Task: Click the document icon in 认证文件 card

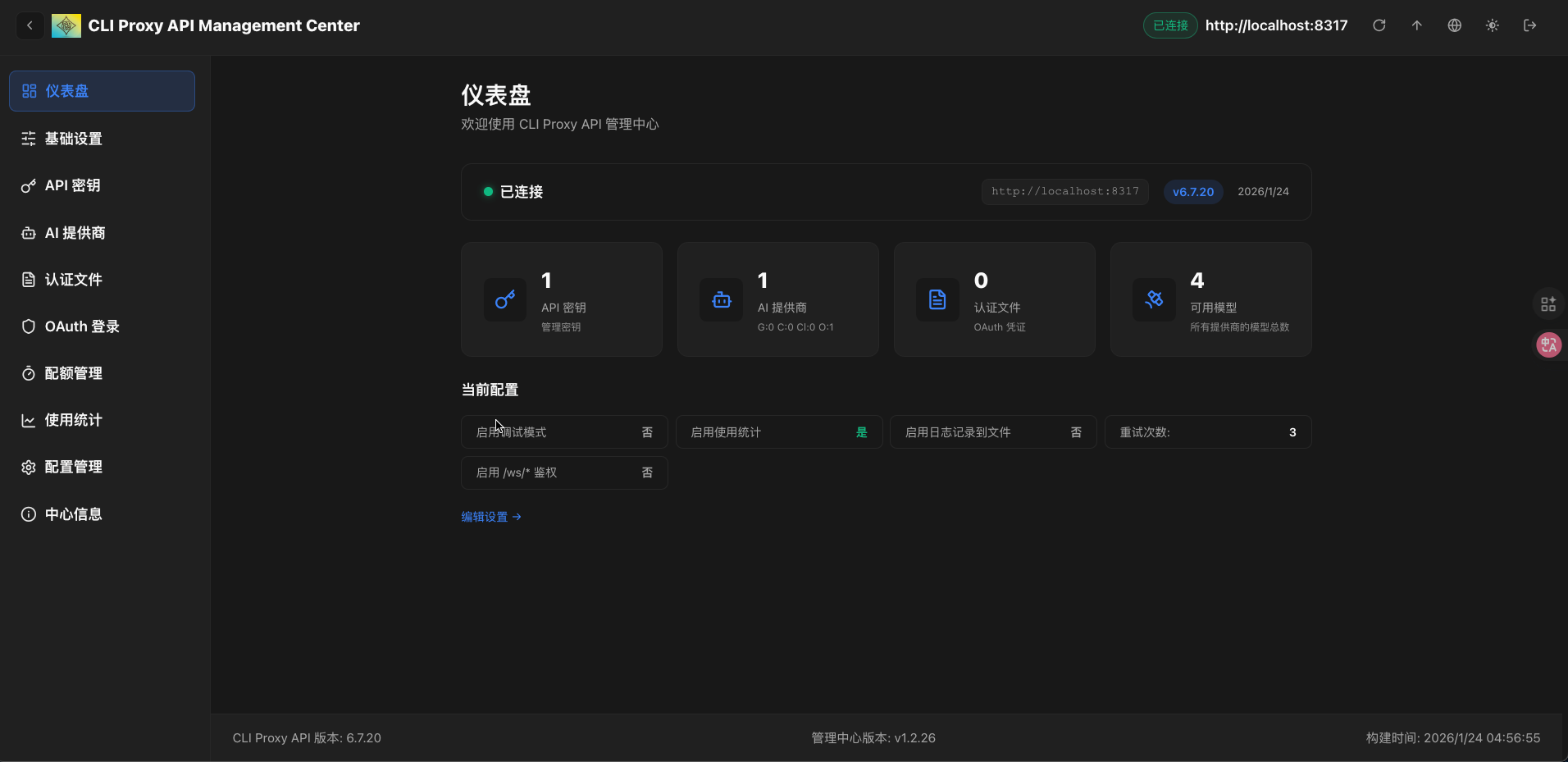Action: tap(937, 300)
